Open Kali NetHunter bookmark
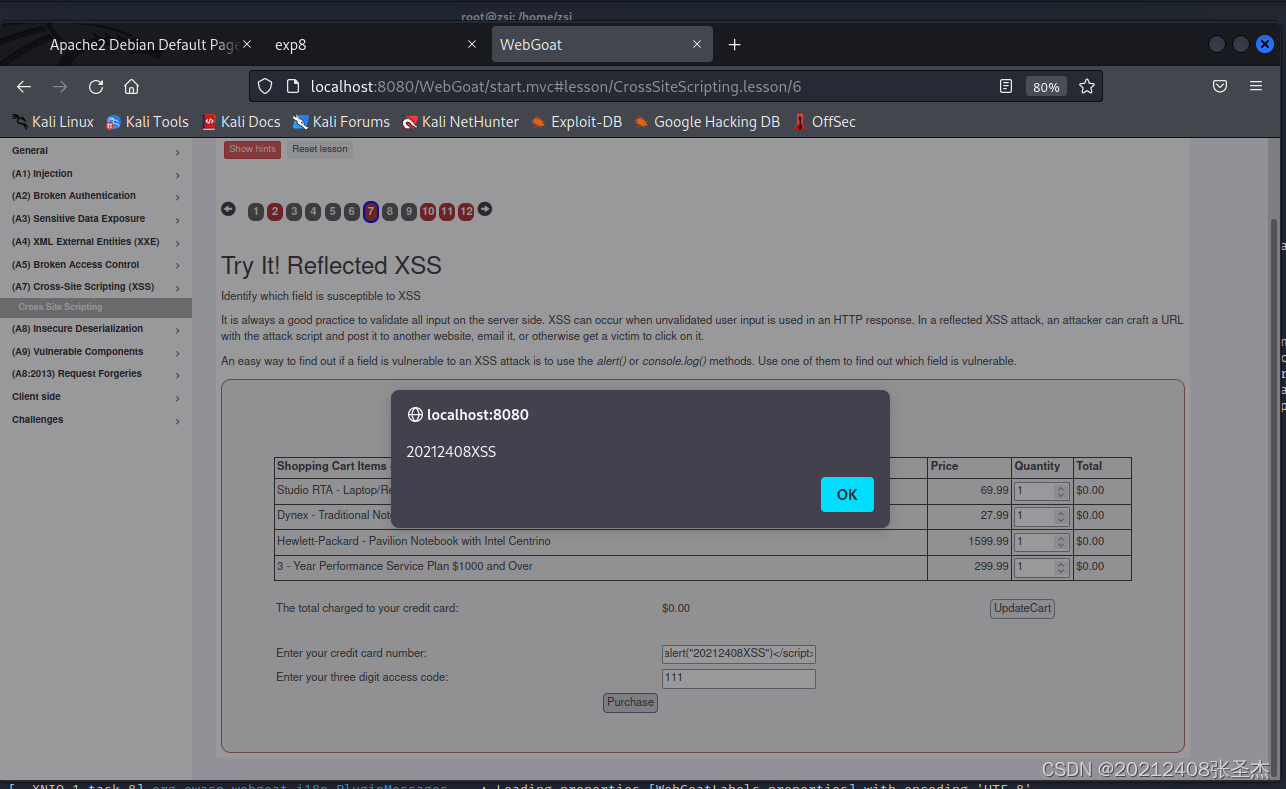The height and width of the screenshot is (789, 1286). (x=460, y=122)
